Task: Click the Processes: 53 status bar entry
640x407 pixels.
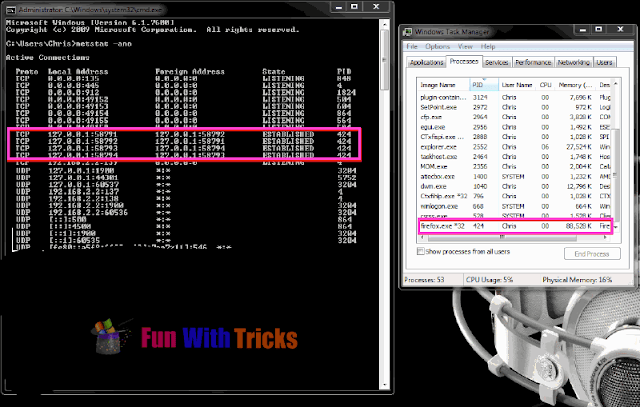Action: (424, 280)
